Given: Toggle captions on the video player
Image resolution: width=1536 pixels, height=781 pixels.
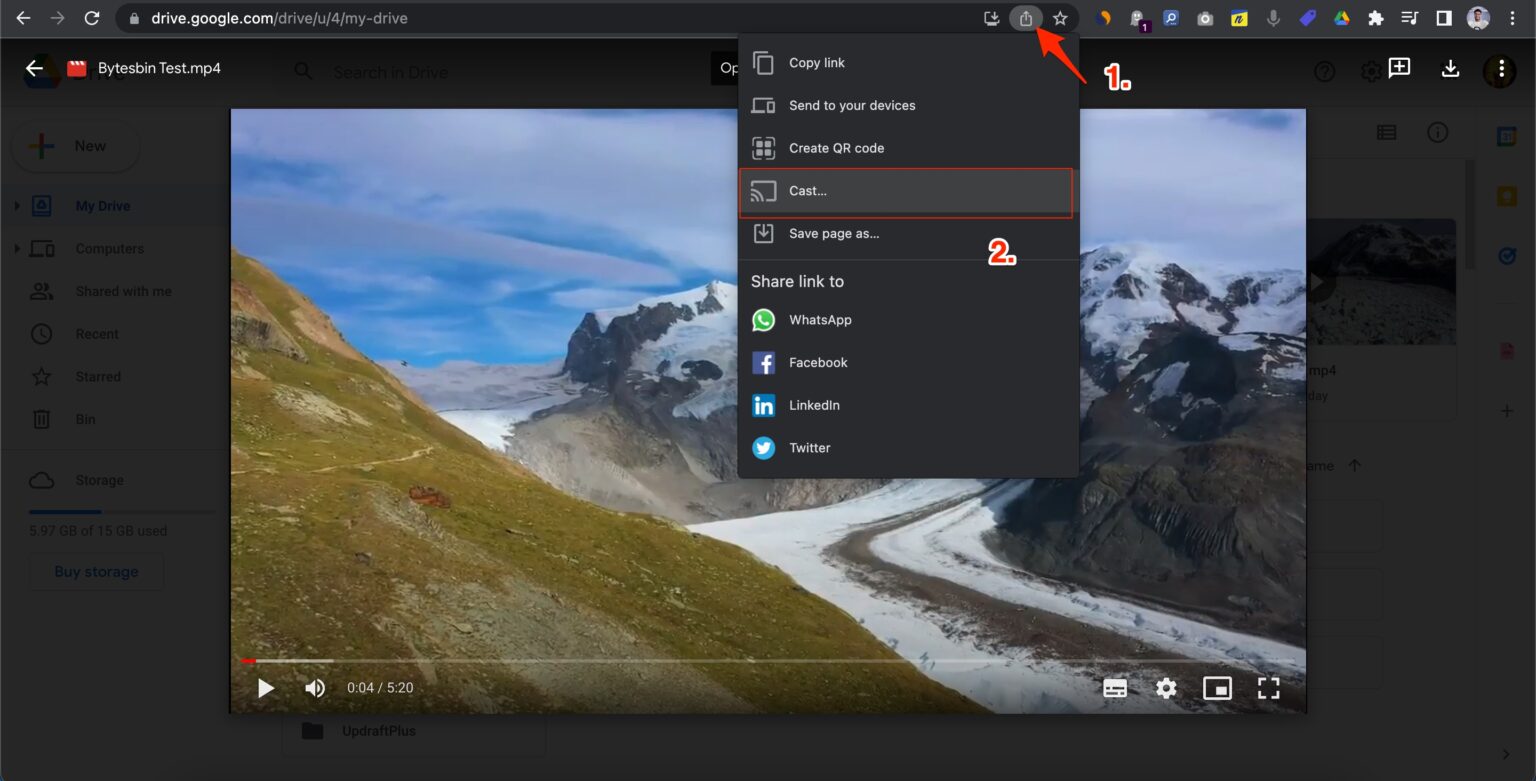Looking at the screenshot, I should [1116, 687].
